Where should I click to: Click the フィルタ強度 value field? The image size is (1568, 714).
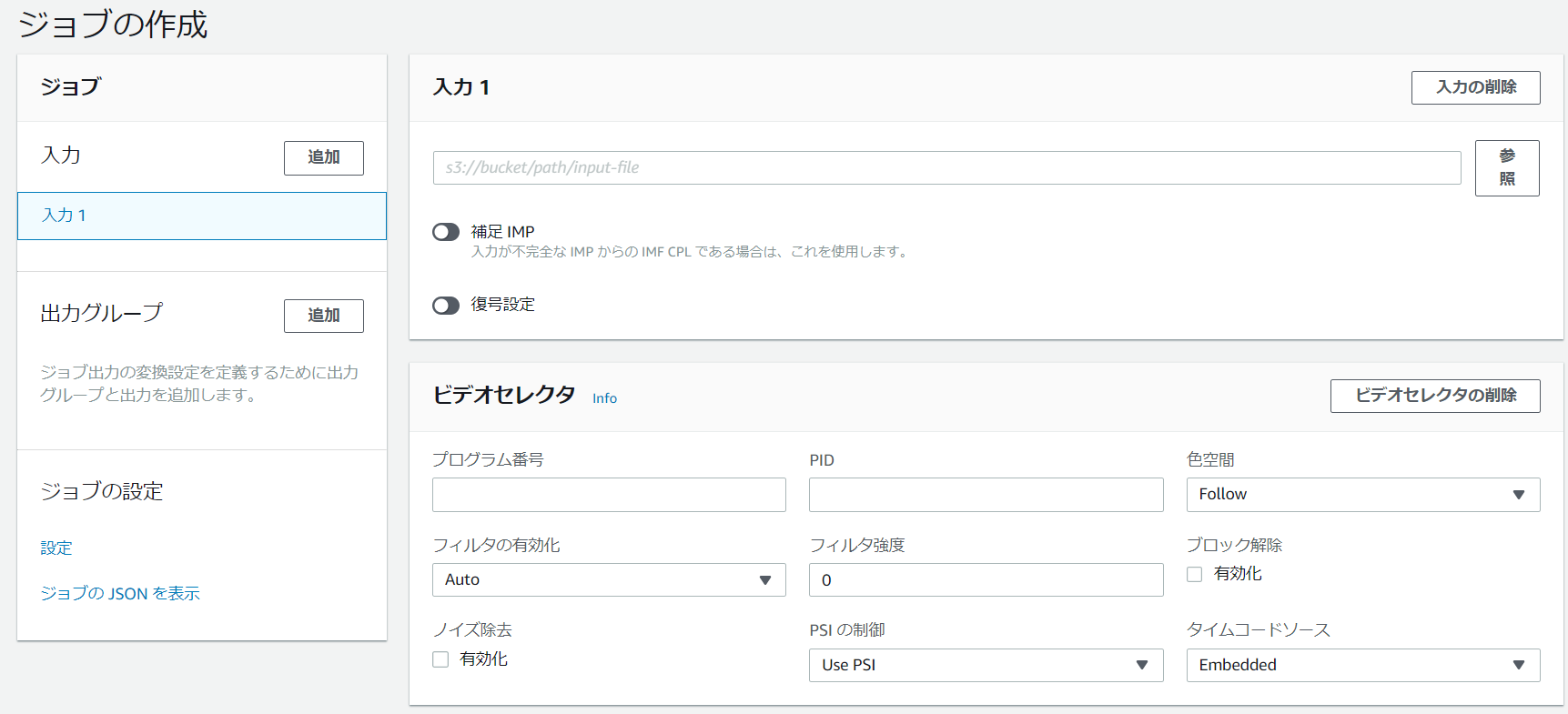[x=986, y=580]
